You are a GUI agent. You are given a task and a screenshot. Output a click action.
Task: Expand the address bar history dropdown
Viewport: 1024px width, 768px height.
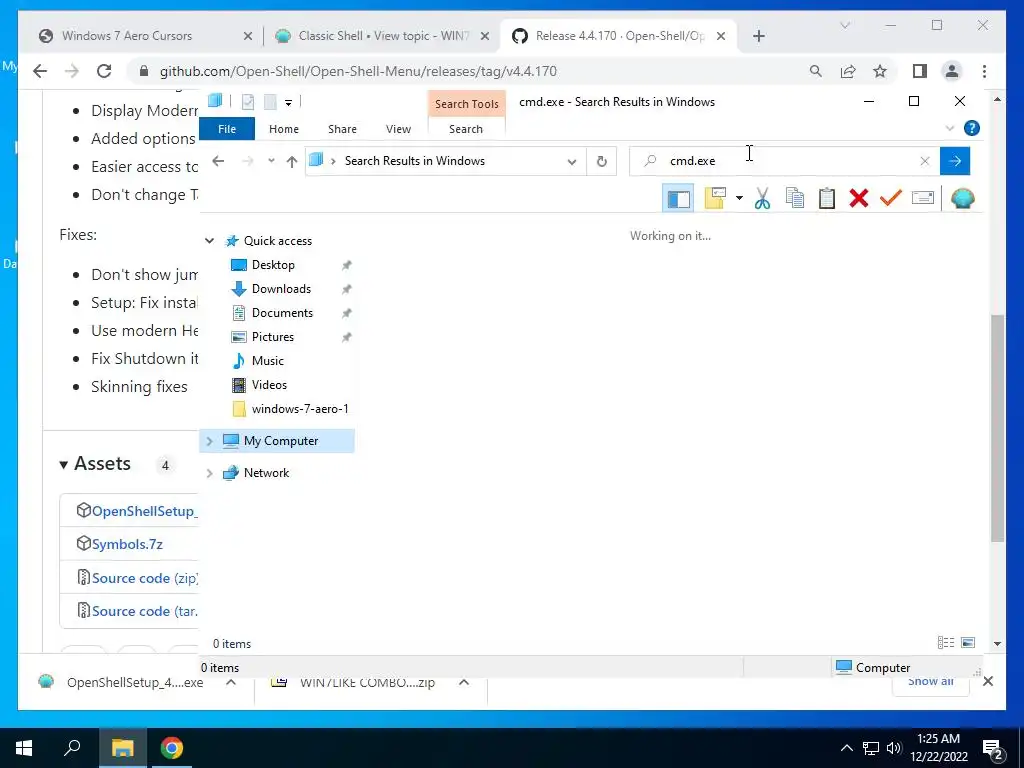[571, 161]
